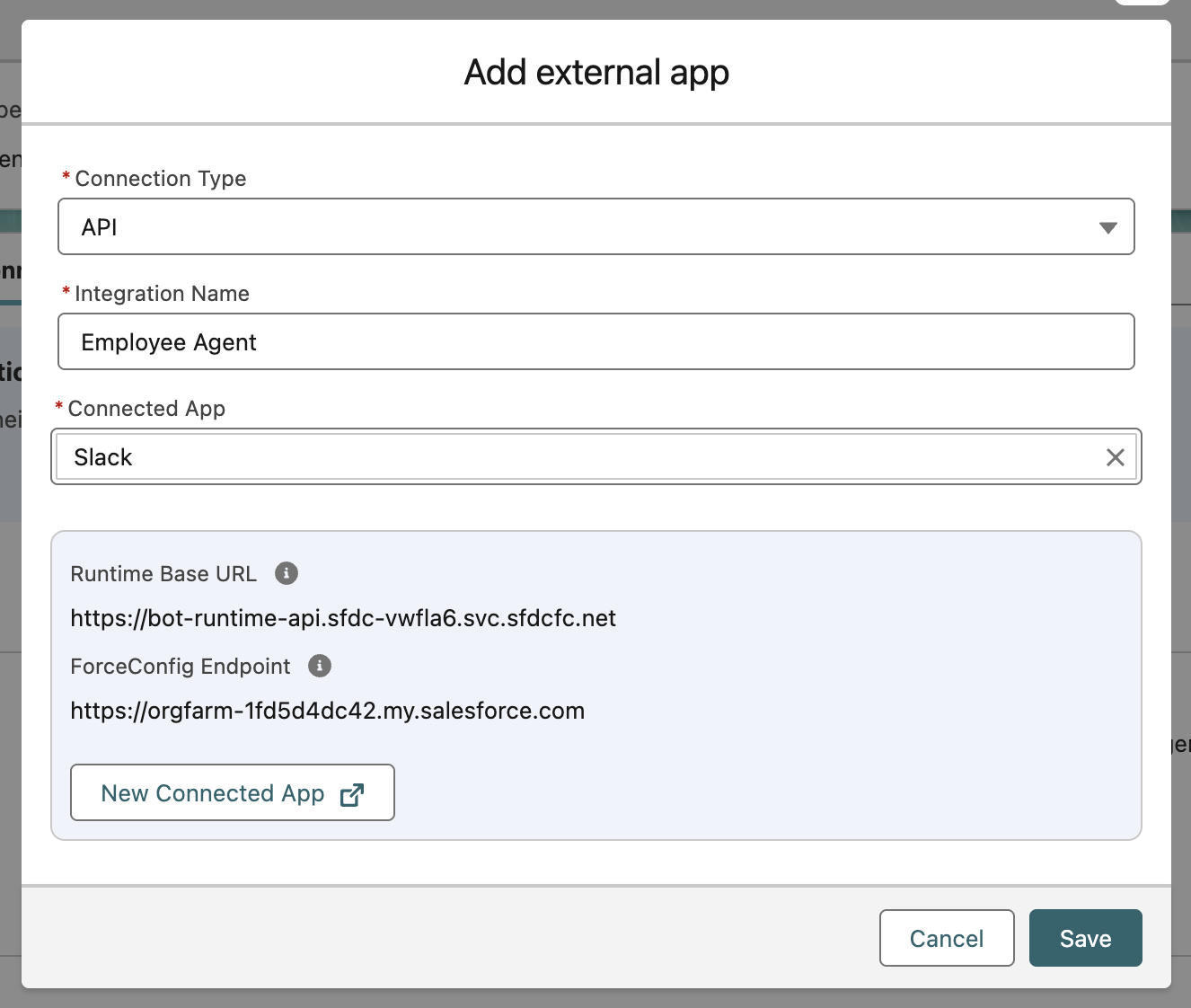
Task: Focus the Integration Name field Employee Agent
Action: tap(595, 342)
